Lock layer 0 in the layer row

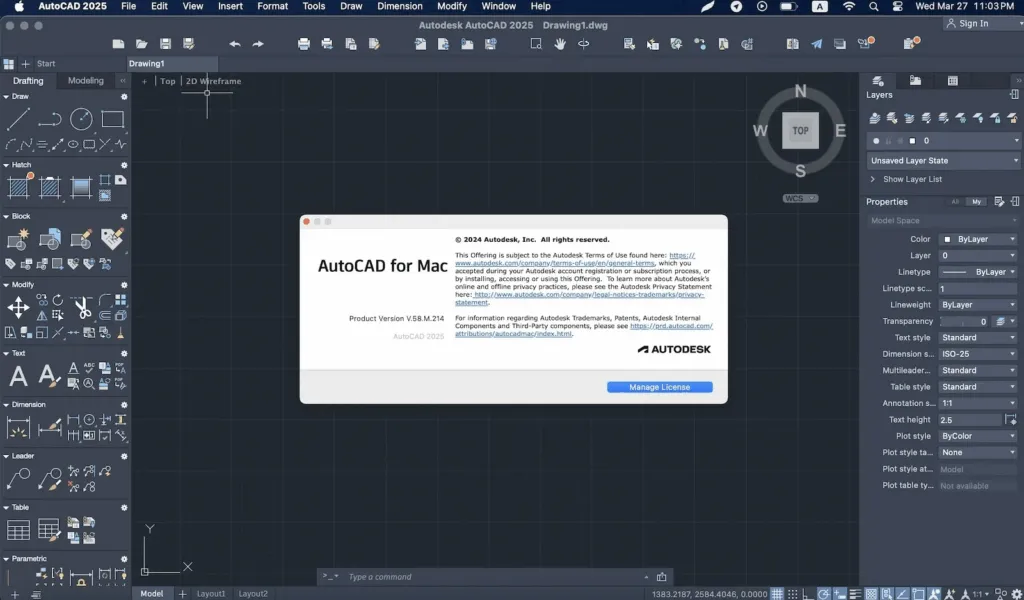point(900,140)
